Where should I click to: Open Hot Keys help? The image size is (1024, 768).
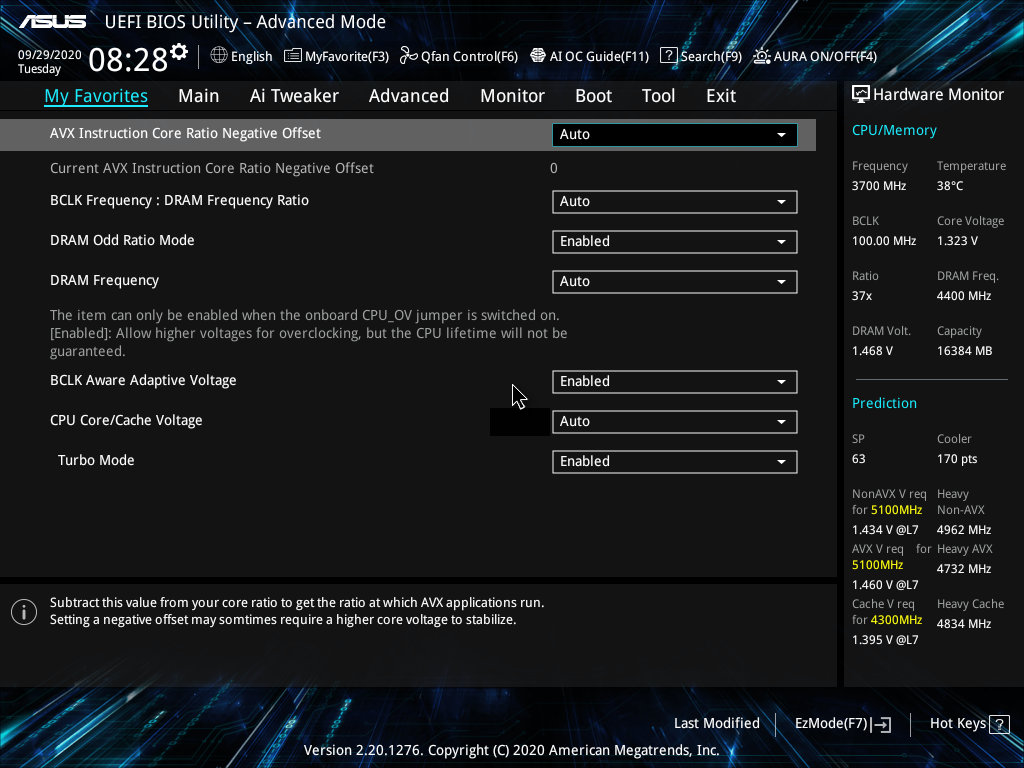point(969,724)
